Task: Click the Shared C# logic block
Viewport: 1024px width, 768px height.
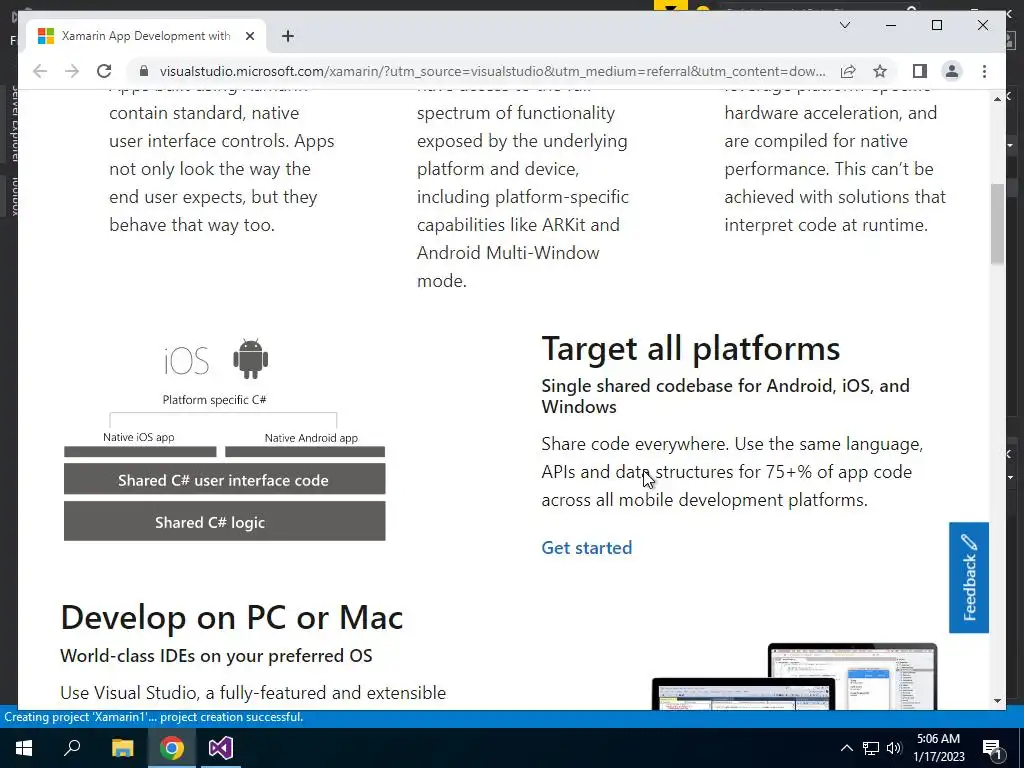Action: [224, 522]
